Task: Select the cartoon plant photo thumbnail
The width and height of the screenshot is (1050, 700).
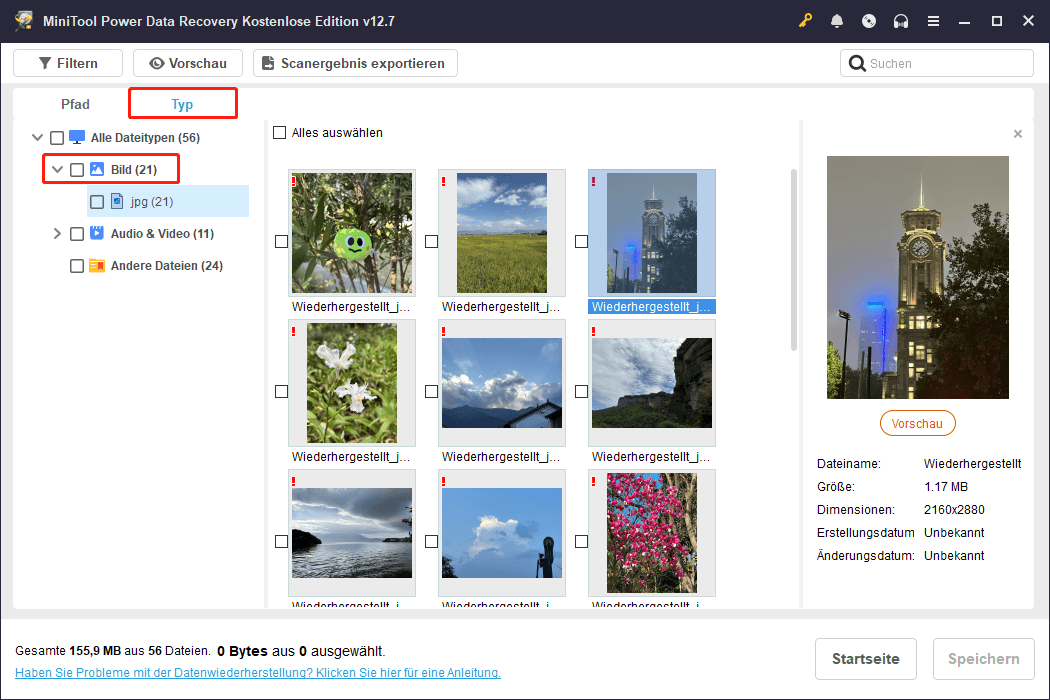Action: pyautogui.click(x=352, y=233)
